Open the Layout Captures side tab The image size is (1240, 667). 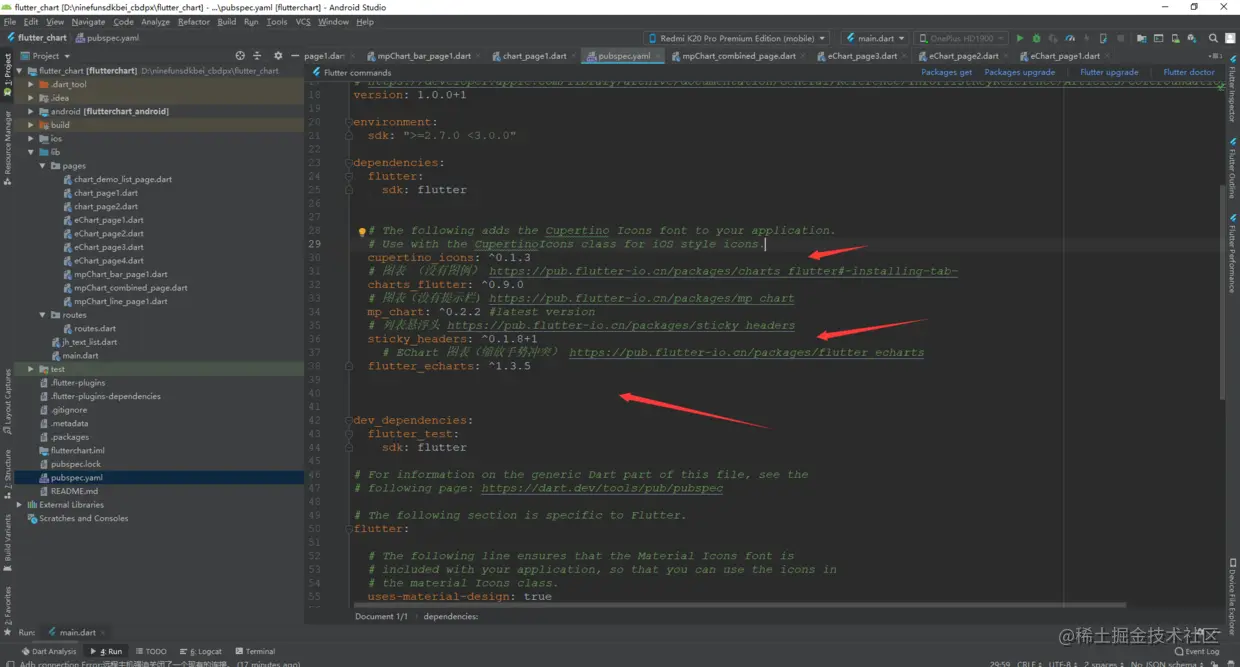[7, 401]
